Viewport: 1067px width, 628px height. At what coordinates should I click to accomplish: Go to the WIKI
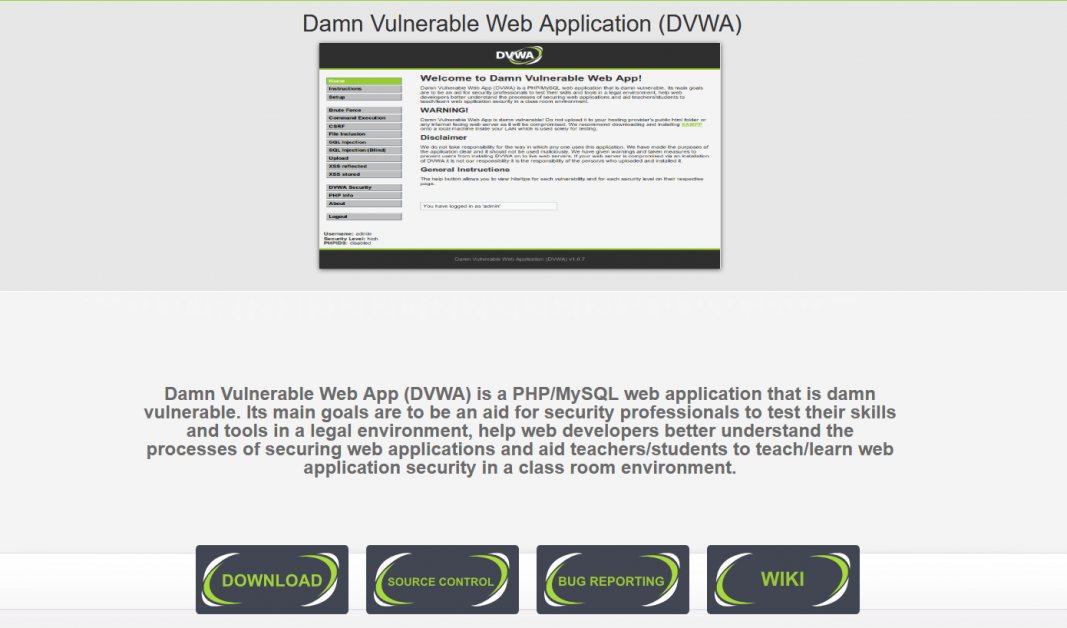[784, 580]
